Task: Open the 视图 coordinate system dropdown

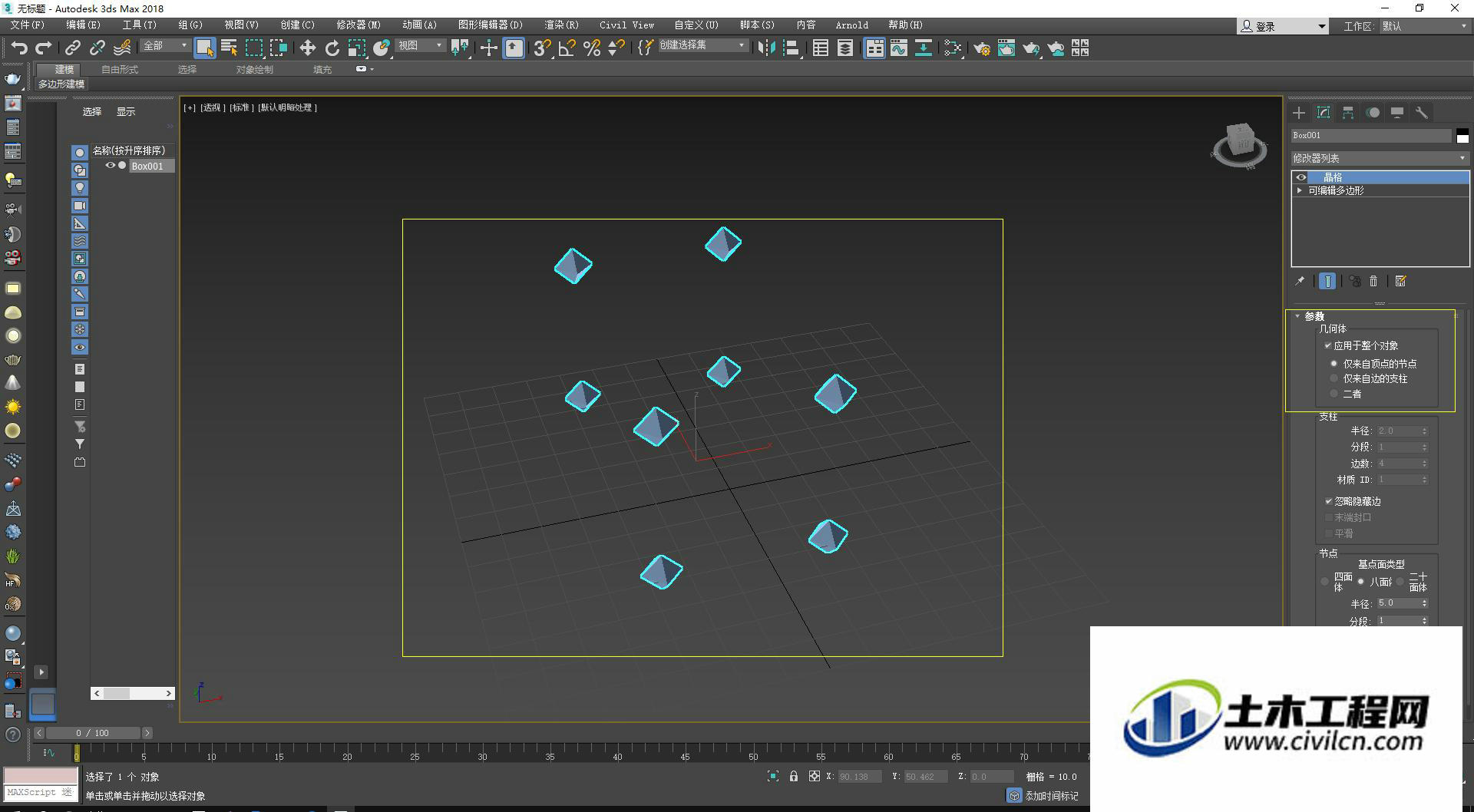Action: pos(421,46)
